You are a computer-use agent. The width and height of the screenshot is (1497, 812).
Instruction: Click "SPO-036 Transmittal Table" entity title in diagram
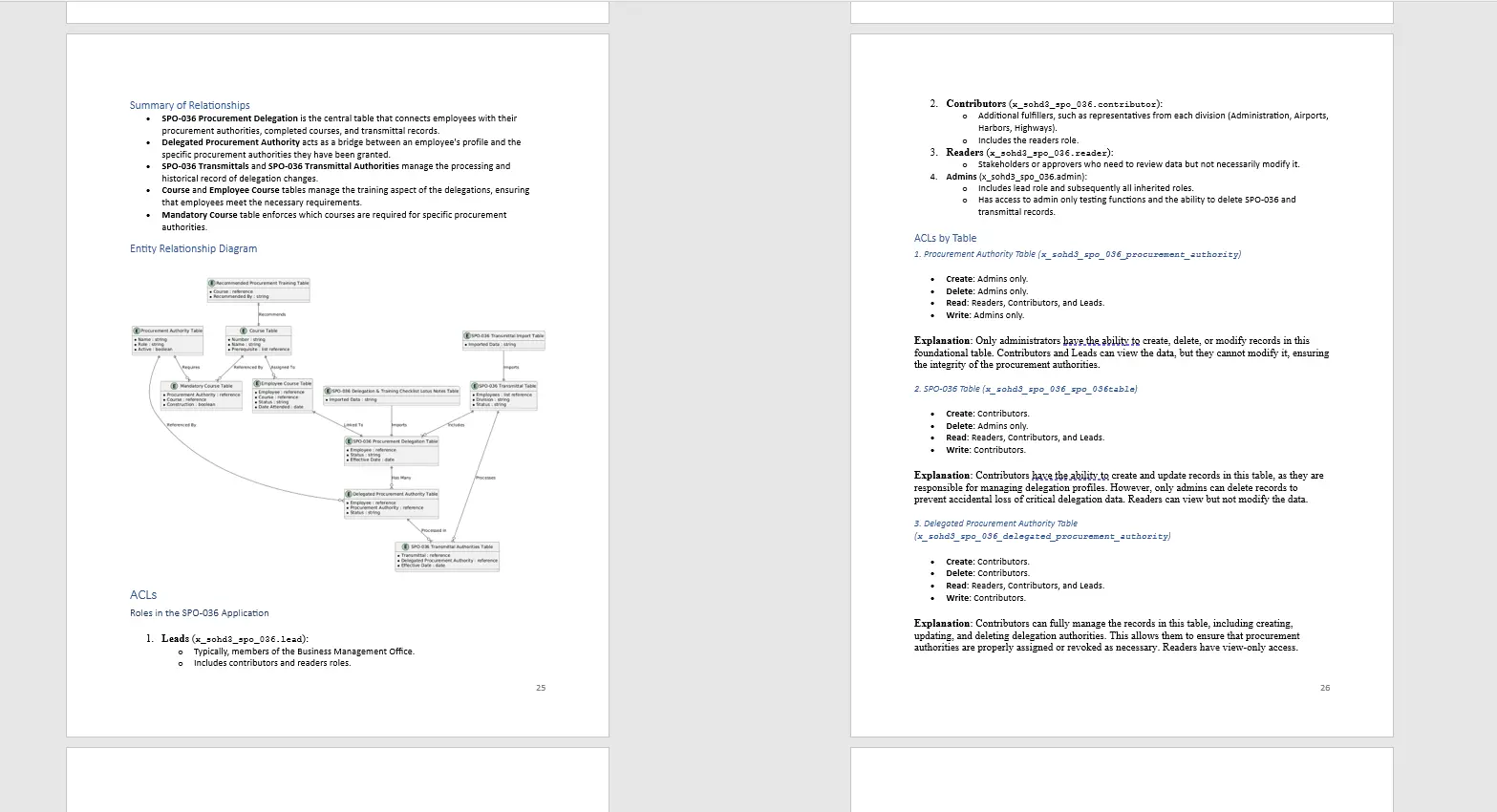pyautogui.click(x=507, y=386)
